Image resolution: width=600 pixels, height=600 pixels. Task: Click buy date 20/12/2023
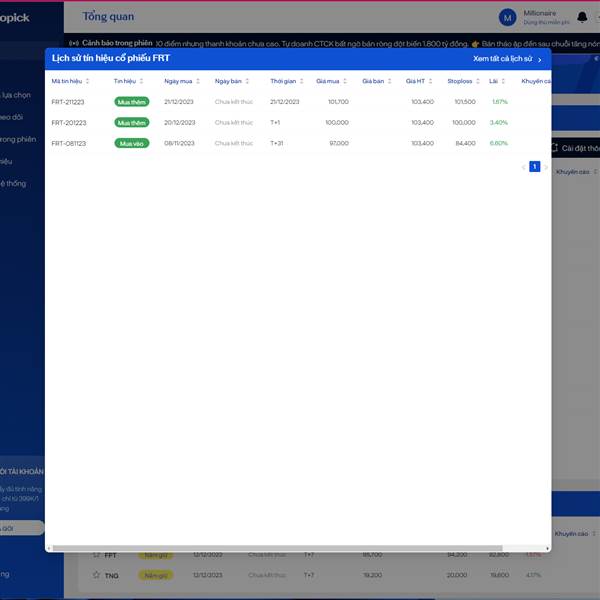pos(179,122)
